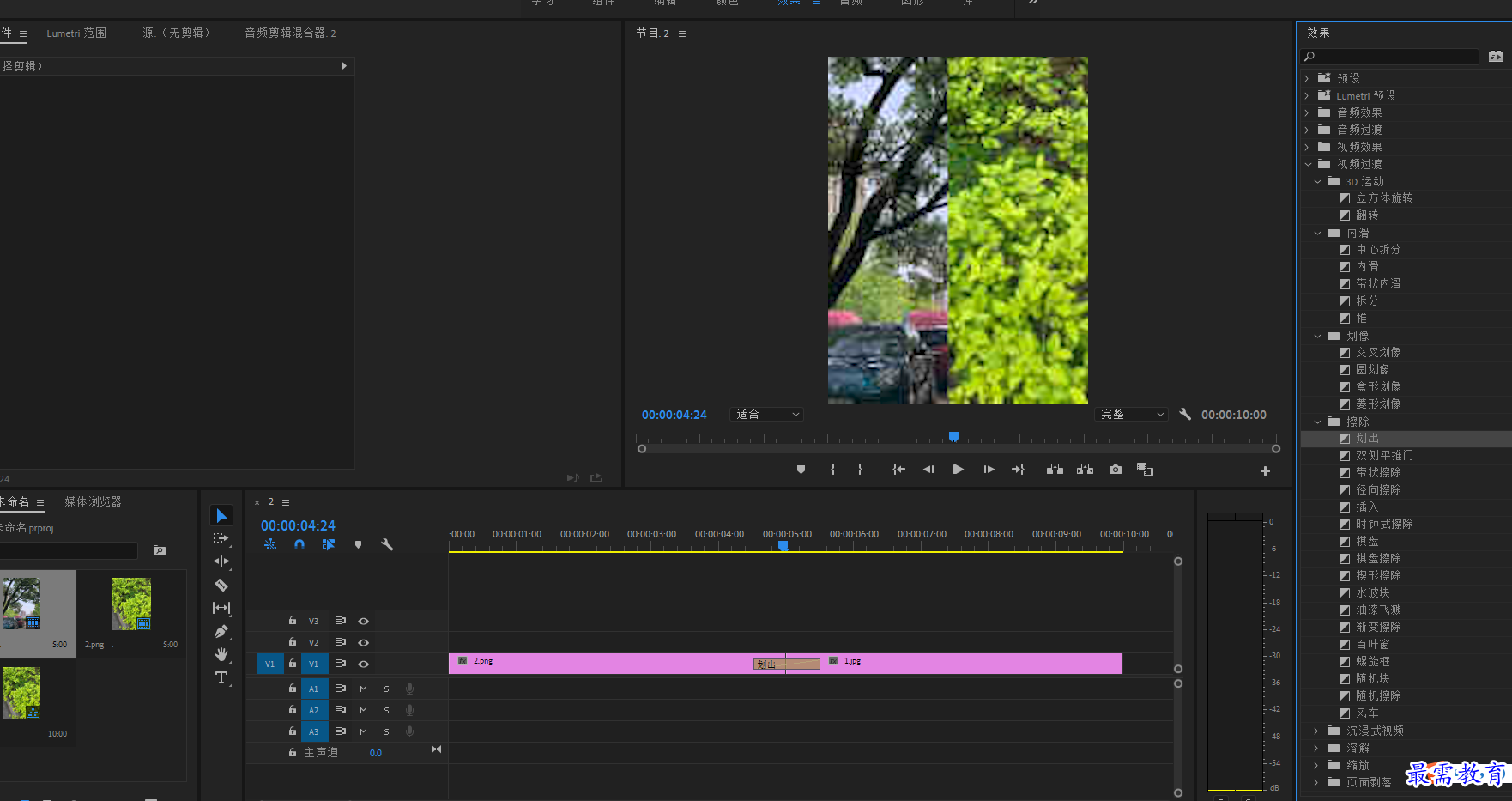The width and height of the screenshot is (1512, 801).
Task: Expand the 沉浸式视频 folder
Action: pos(1316,731)
